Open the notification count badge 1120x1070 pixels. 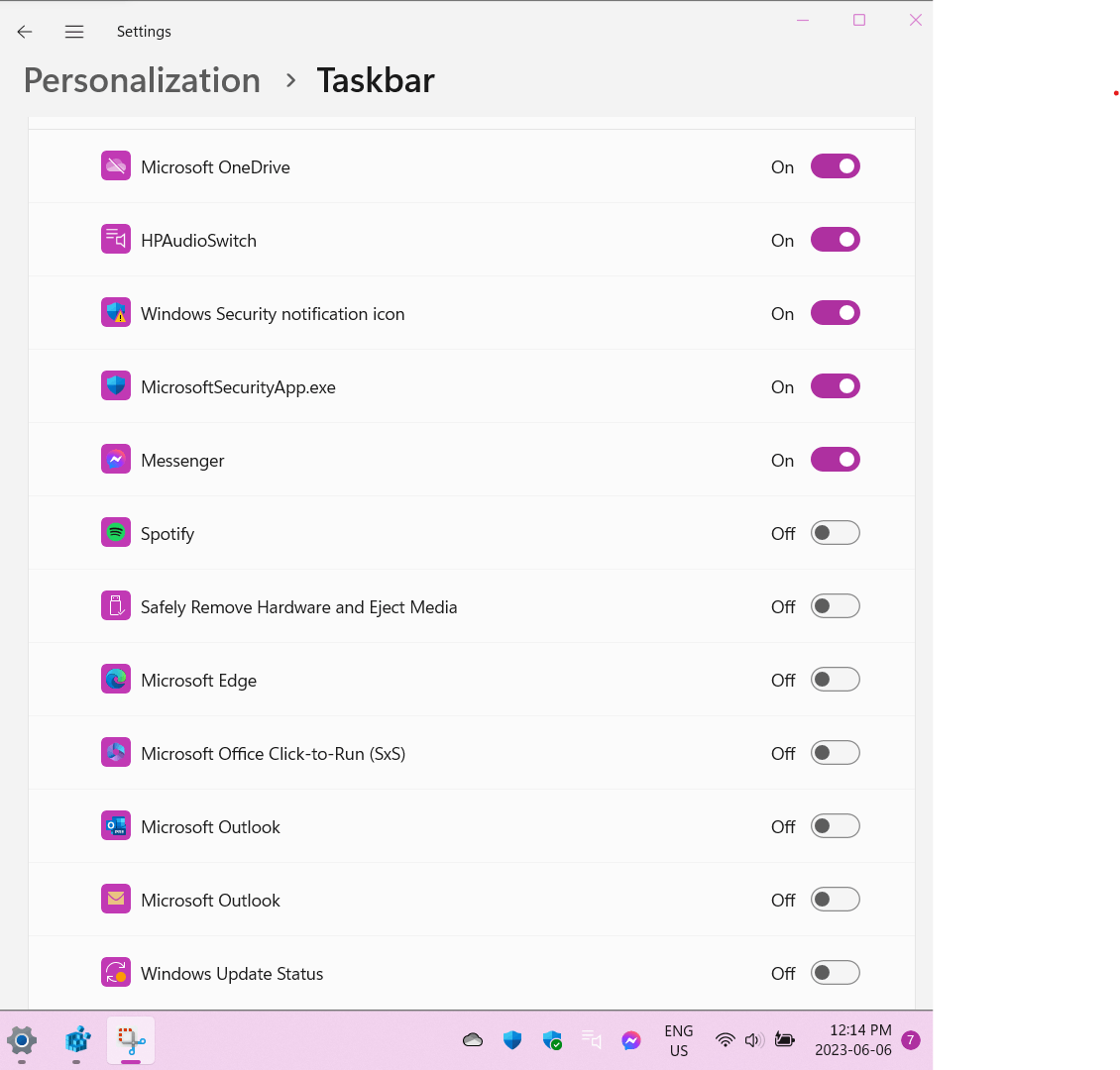[x=911, y=1040]
